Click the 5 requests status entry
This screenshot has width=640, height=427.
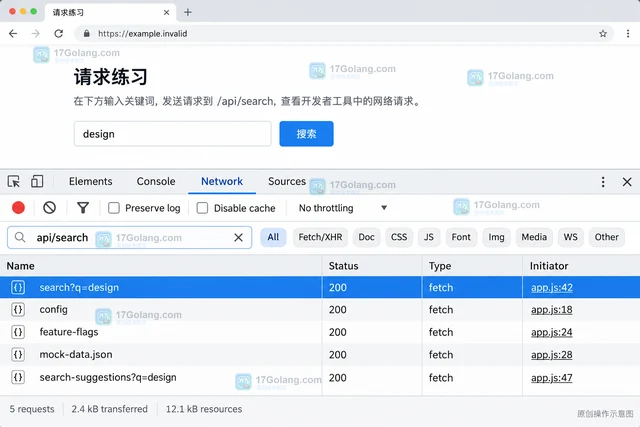(32, 409)
